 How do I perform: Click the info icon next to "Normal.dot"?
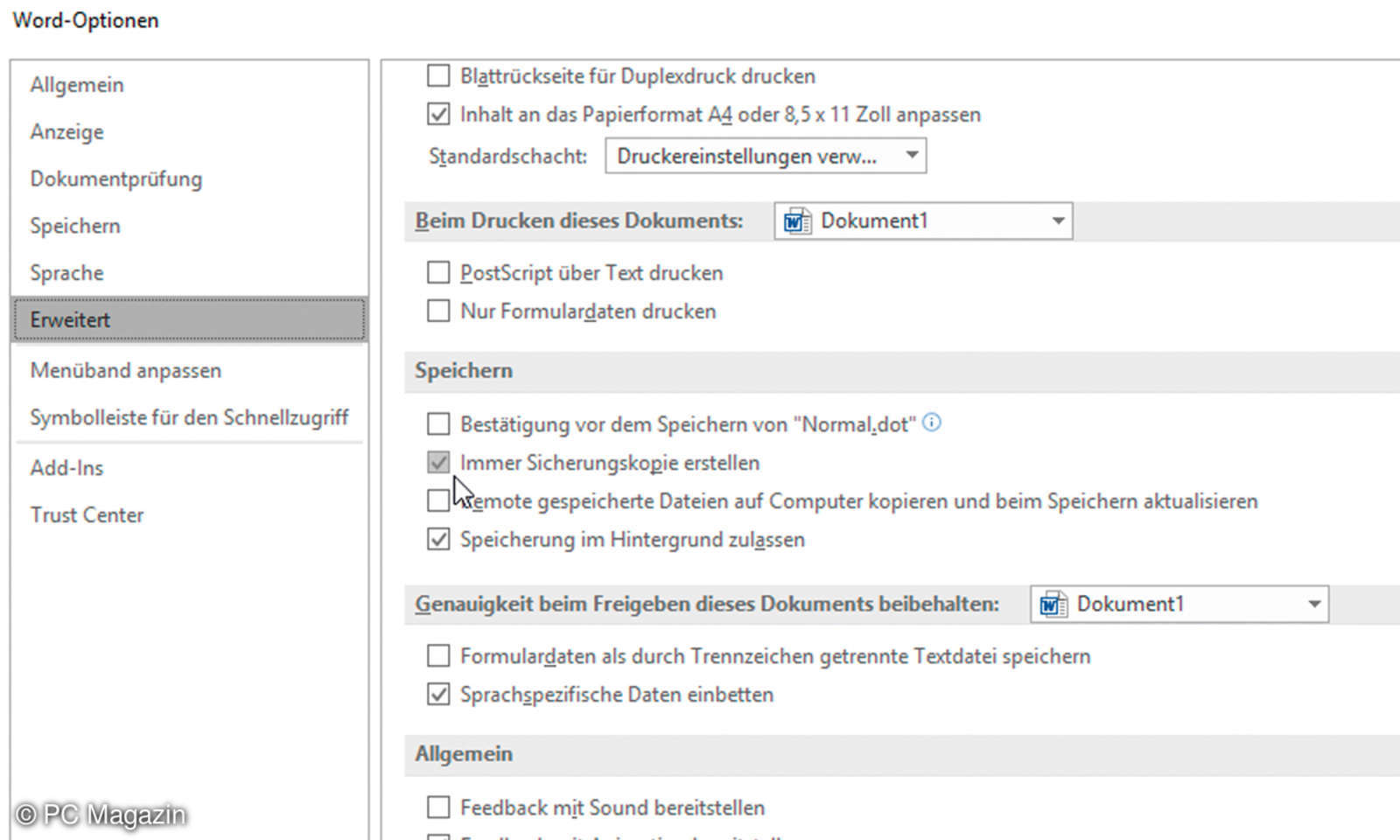point(933,423)
